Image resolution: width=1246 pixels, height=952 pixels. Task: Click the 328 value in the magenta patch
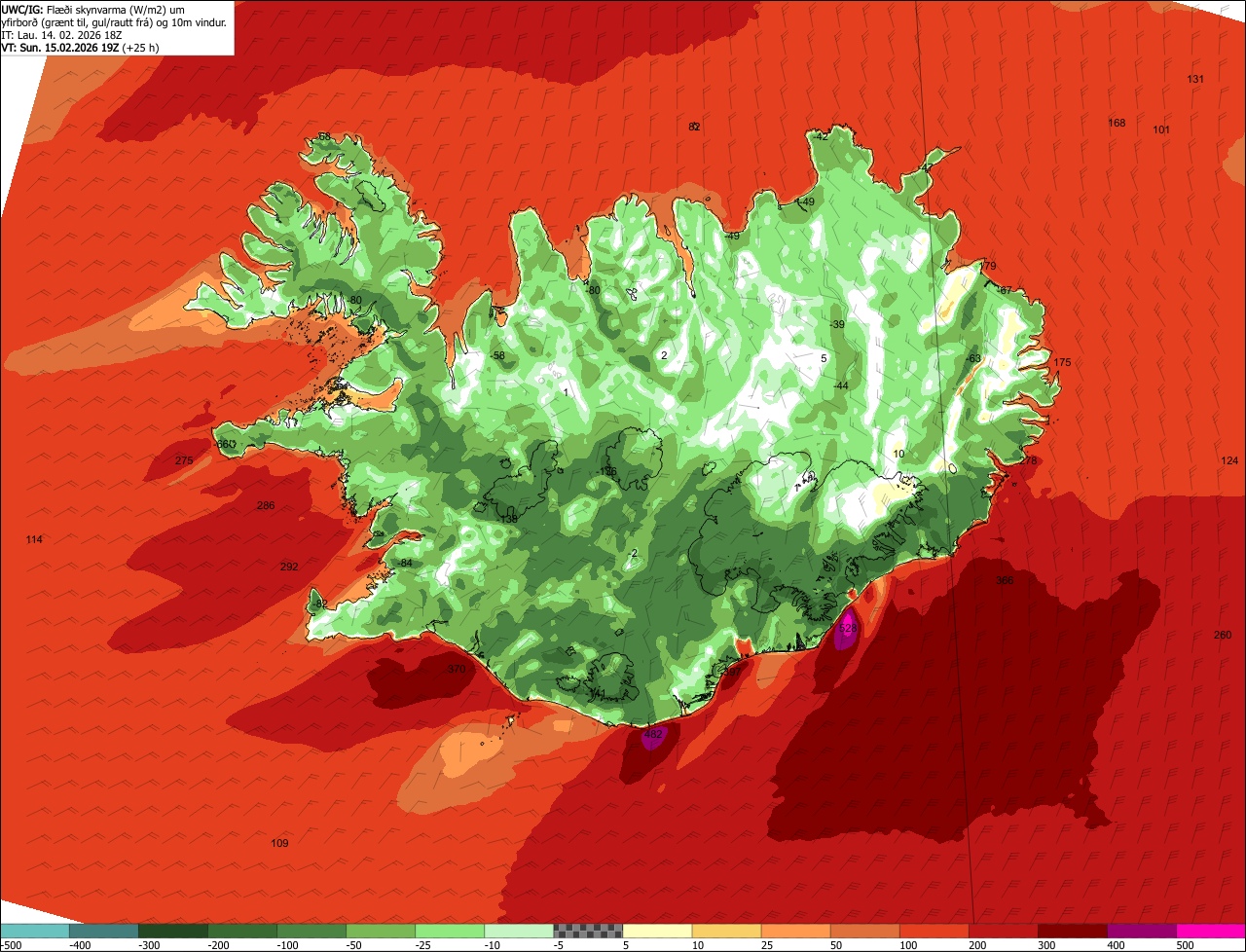tap(848, 629)
